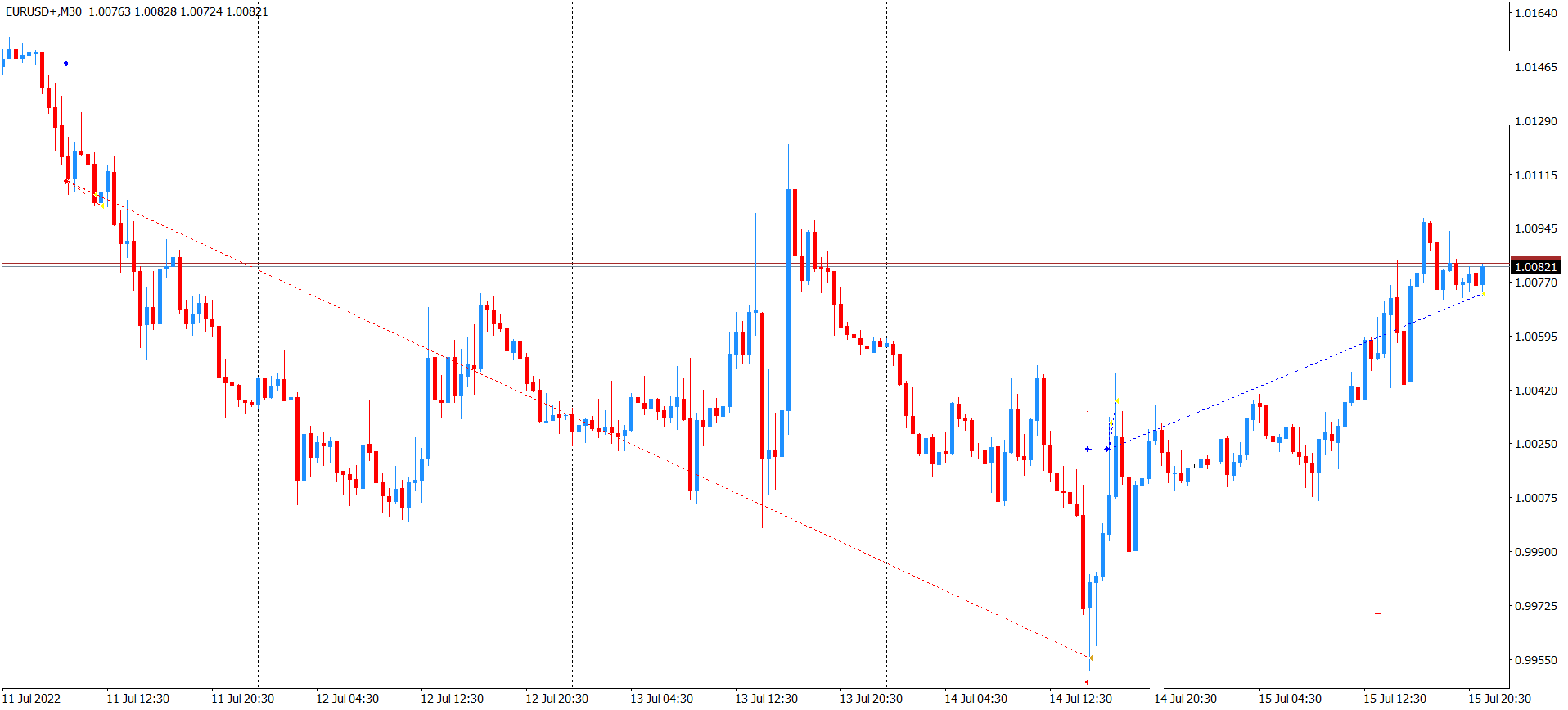Viewport: 1568px width, 710px height.
Task: Click the 14 Jul 20:30 time label
Action: (1186, 699)
